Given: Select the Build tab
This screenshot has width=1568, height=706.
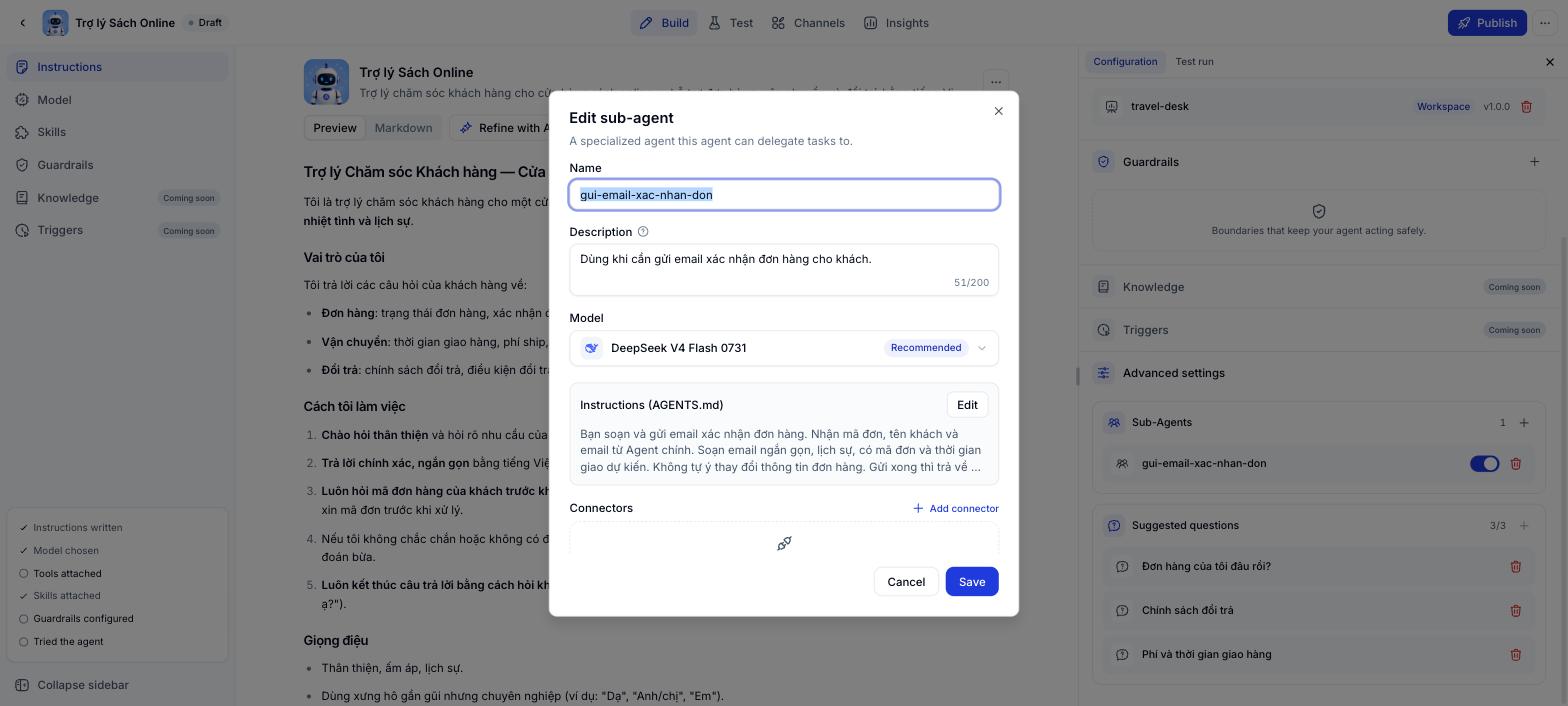Looking at the screenshot, I should (x=664, y=23).
